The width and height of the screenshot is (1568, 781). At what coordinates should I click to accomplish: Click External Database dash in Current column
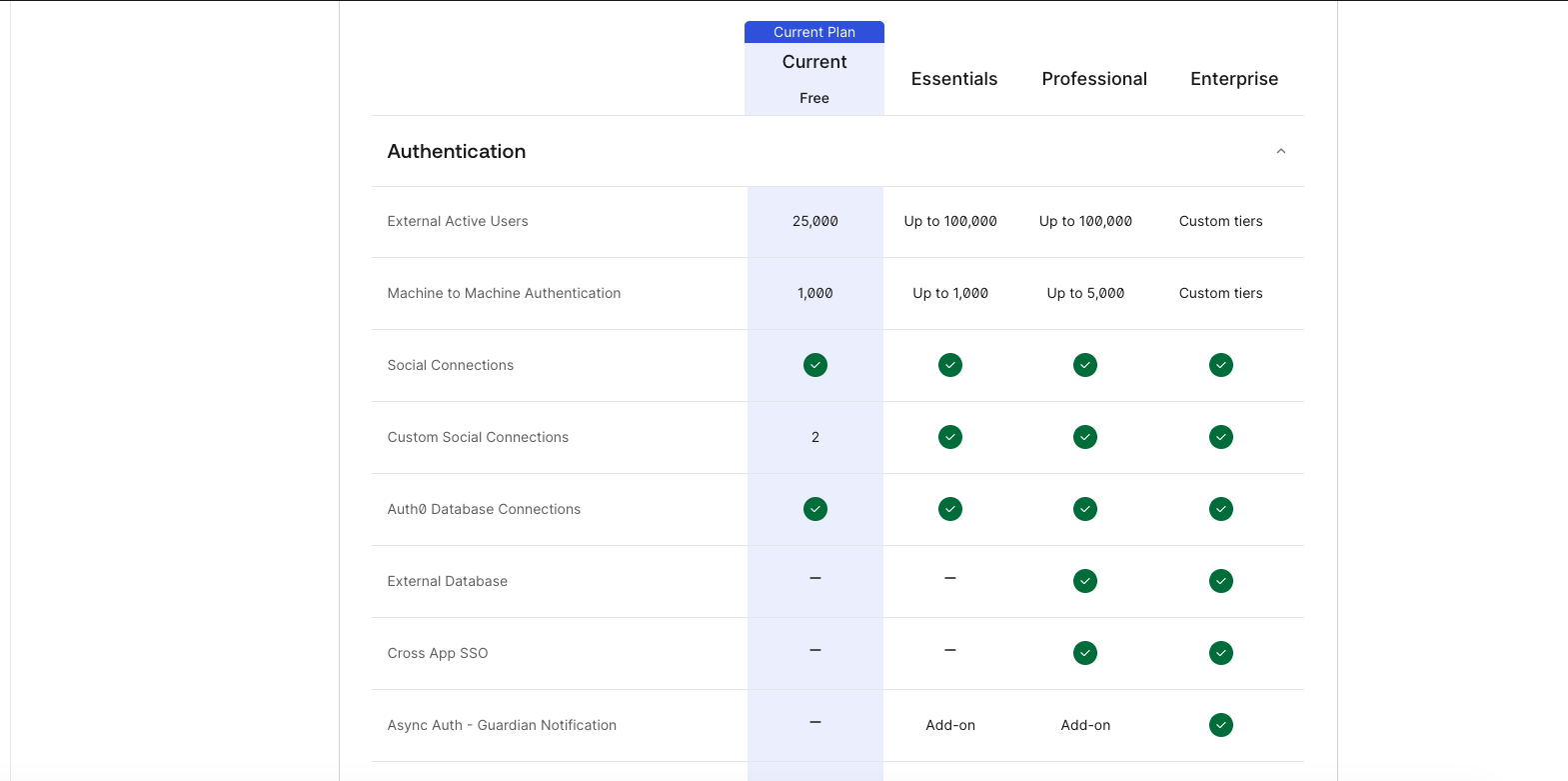815,578
